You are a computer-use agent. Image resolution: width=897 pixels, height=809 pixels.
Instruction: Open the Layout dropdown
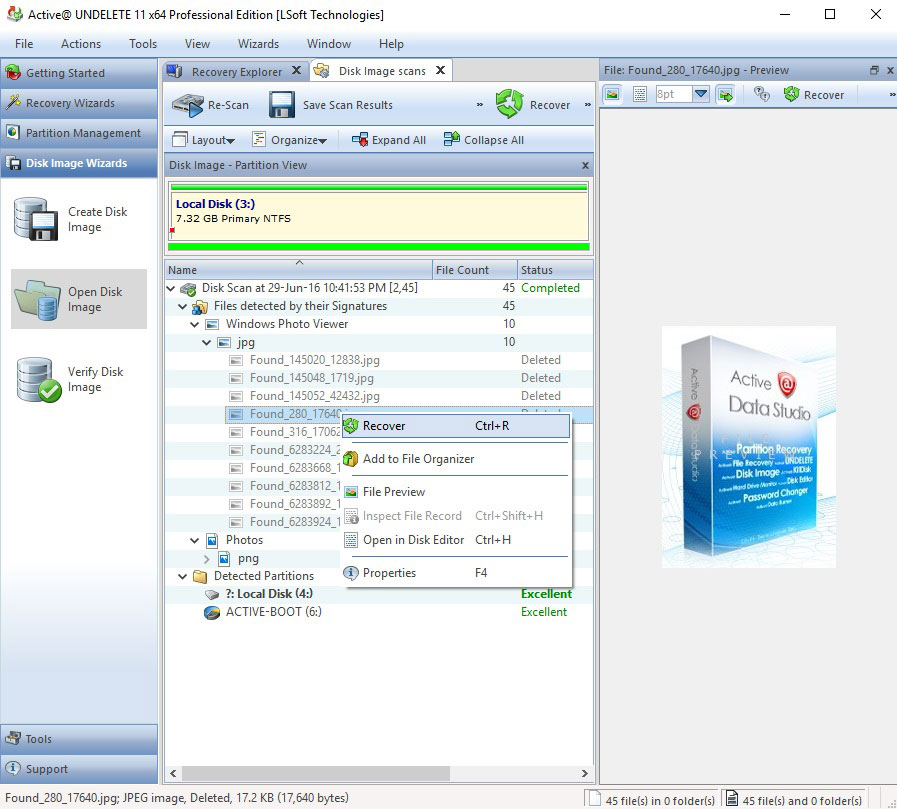click(204, 140)
